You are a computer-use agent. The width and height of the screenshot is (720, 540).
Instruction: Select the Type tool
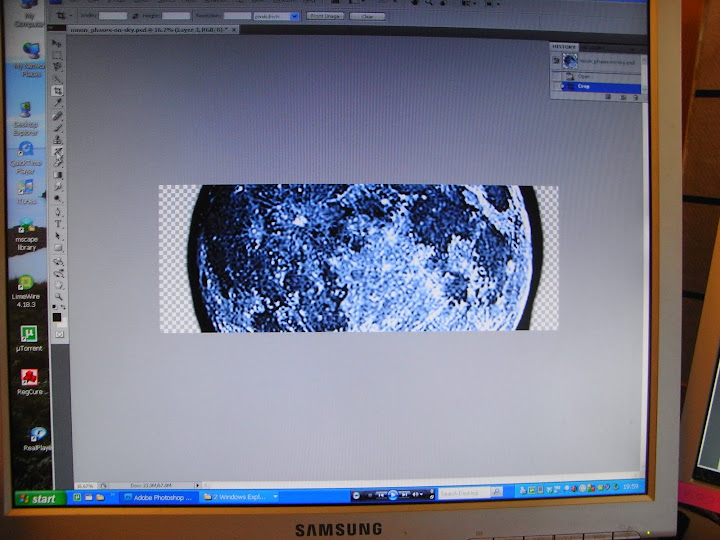coord(58,224)
